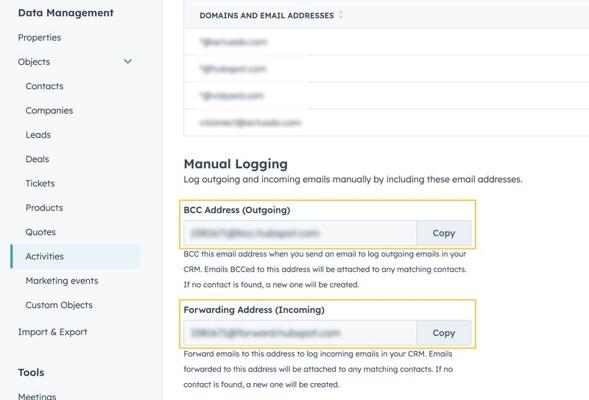Go to Companies settings
This screenshot has width=589, height=400.
click(49, 110)
